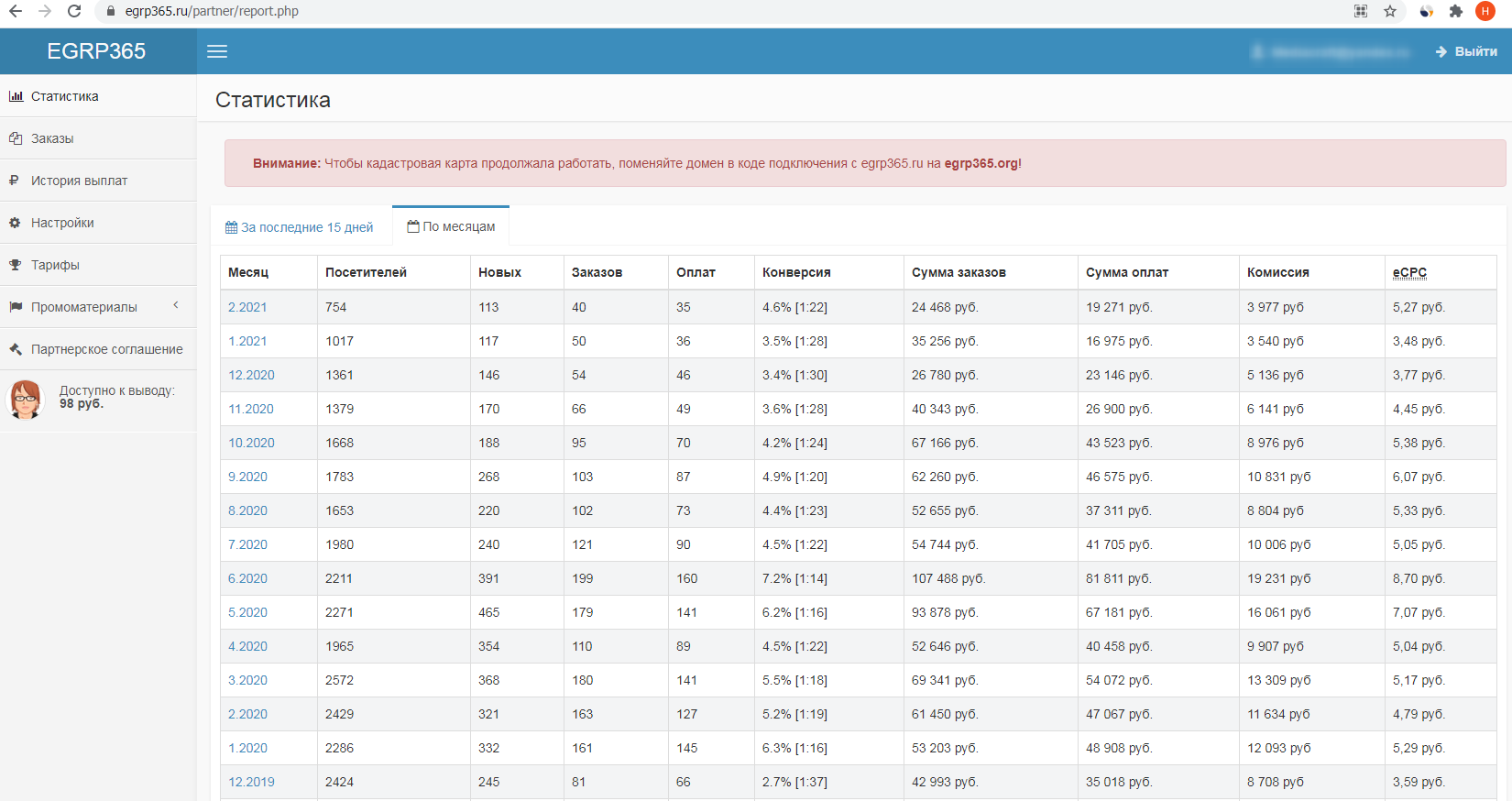Screen dimensions: 1512x801
Task: Open История выплат in the sidebar
Action: pyautogui.click(x=79, y=181)
